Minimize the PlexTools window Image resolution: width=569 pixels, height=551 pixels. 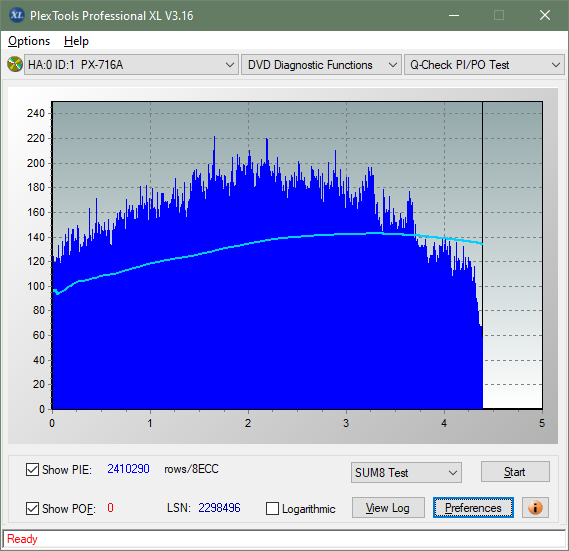[x=454, y=15]
